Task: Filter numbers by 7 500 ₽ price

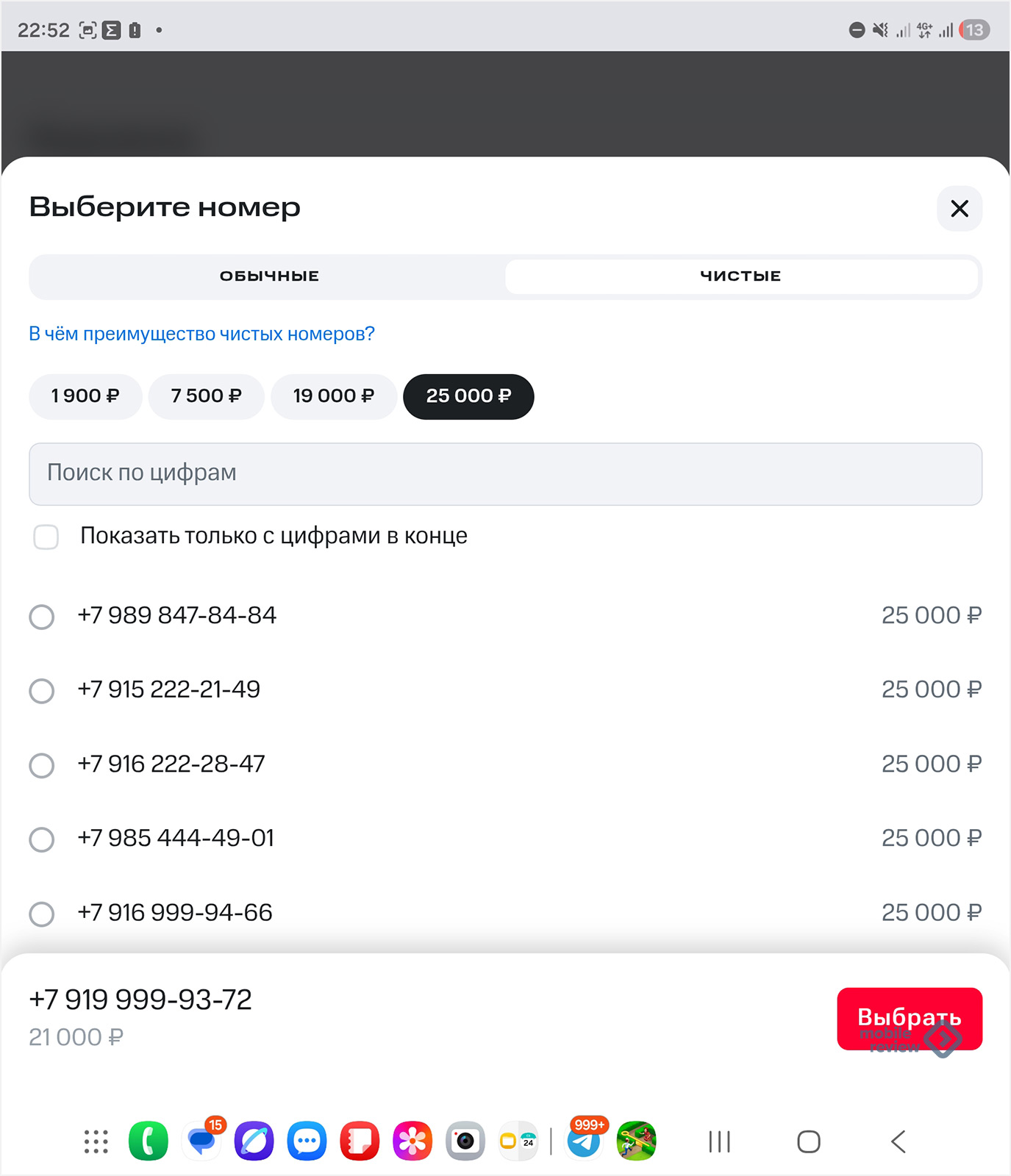Action: coord(206,396)
